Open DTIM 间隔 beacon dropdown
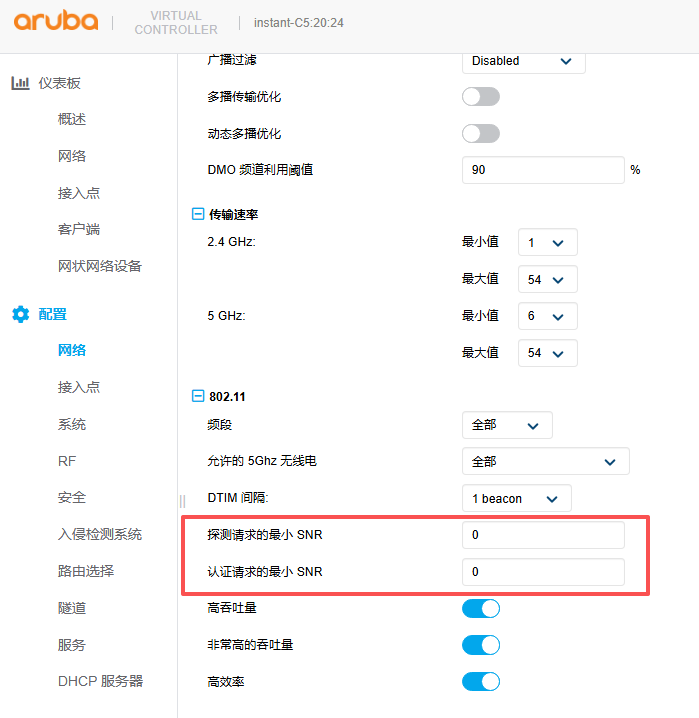Viewport: 699px width, 718px height. click(516, 499)
